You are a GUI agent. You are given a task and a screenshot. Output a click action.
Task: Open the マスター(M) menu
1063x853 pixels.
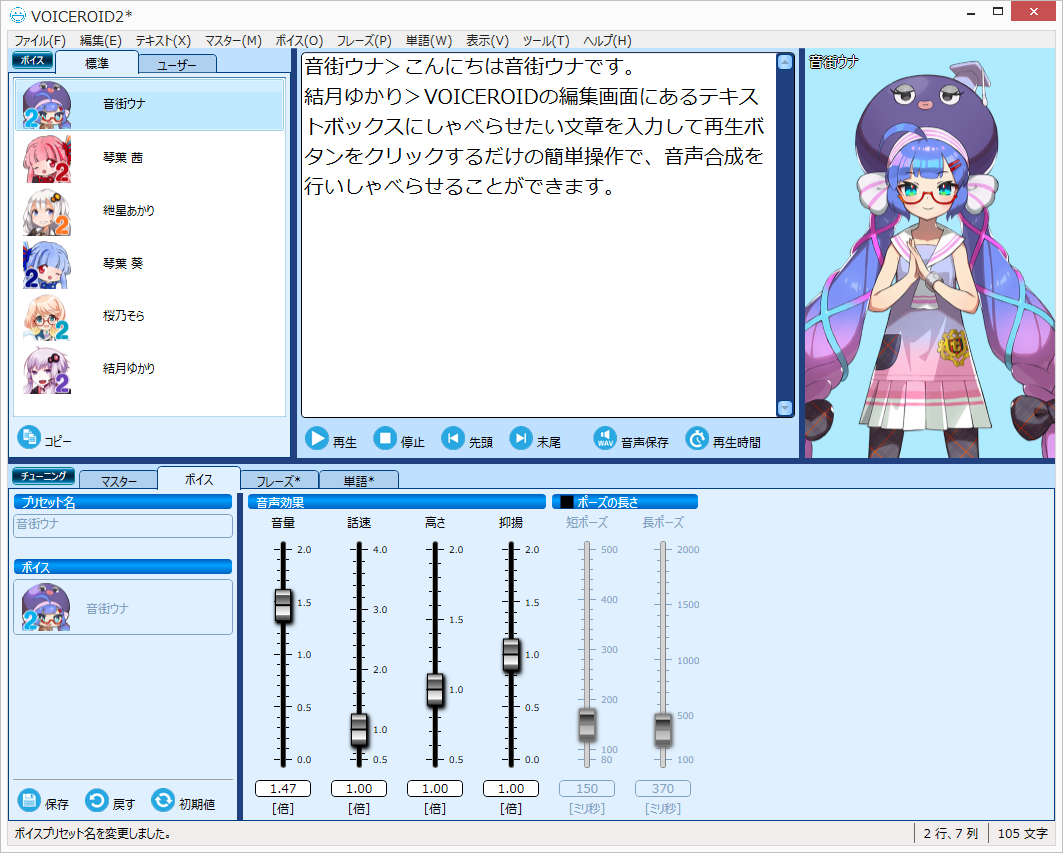[x=233, y=41]
